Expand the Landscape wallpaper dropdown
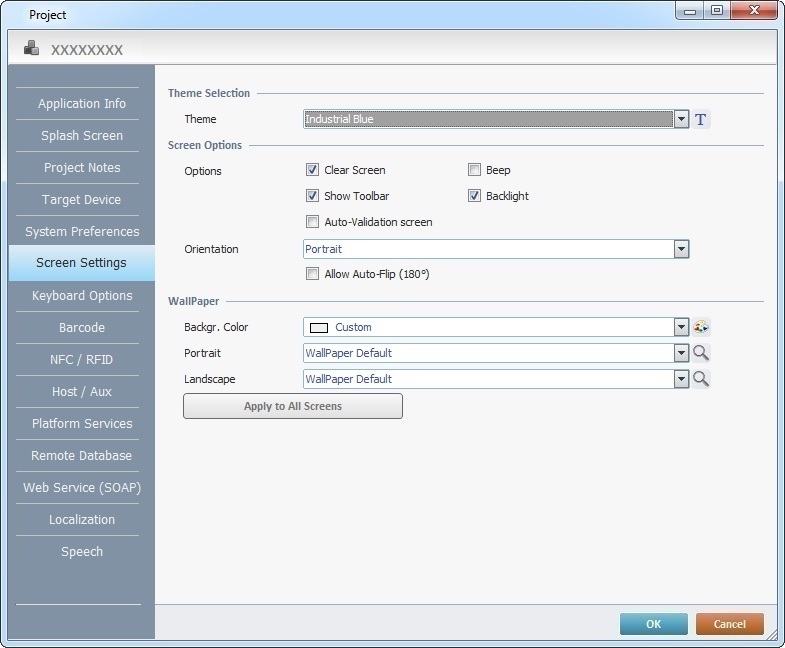 [681, 379]
